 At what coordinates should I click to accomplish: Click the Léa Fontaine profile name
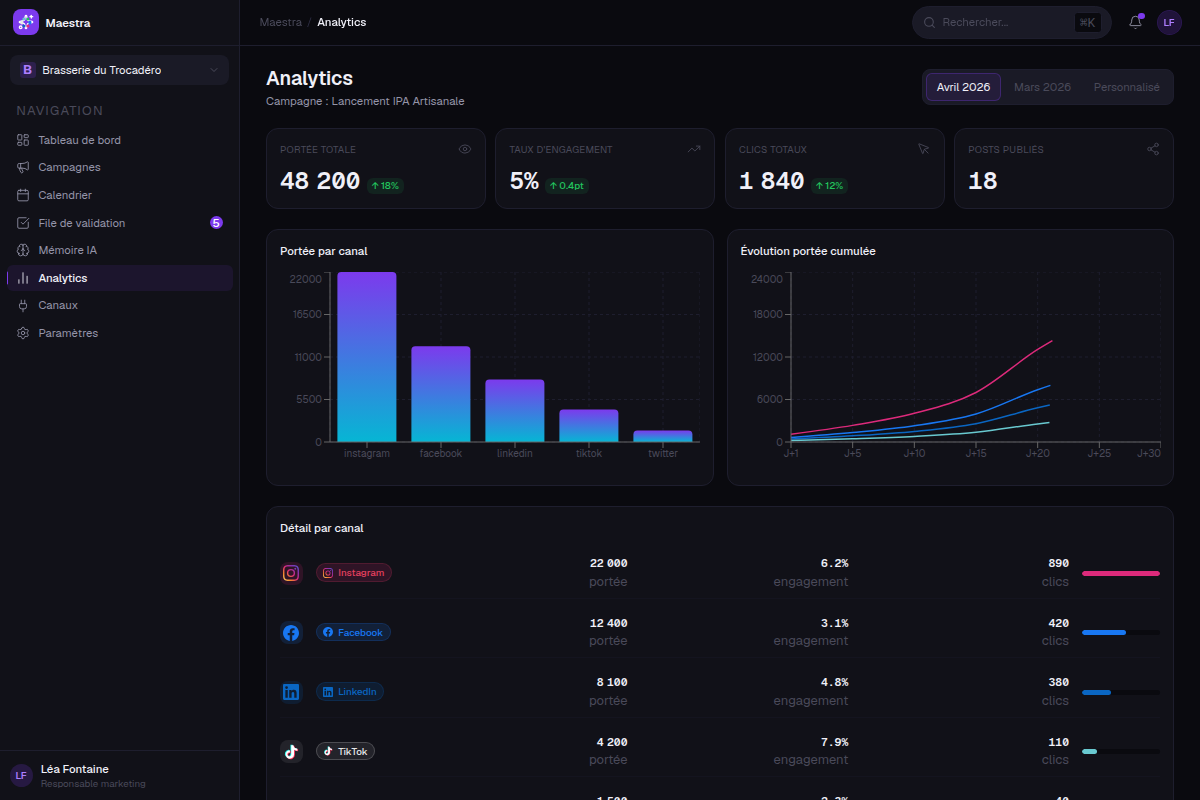[x=75, y=769]
